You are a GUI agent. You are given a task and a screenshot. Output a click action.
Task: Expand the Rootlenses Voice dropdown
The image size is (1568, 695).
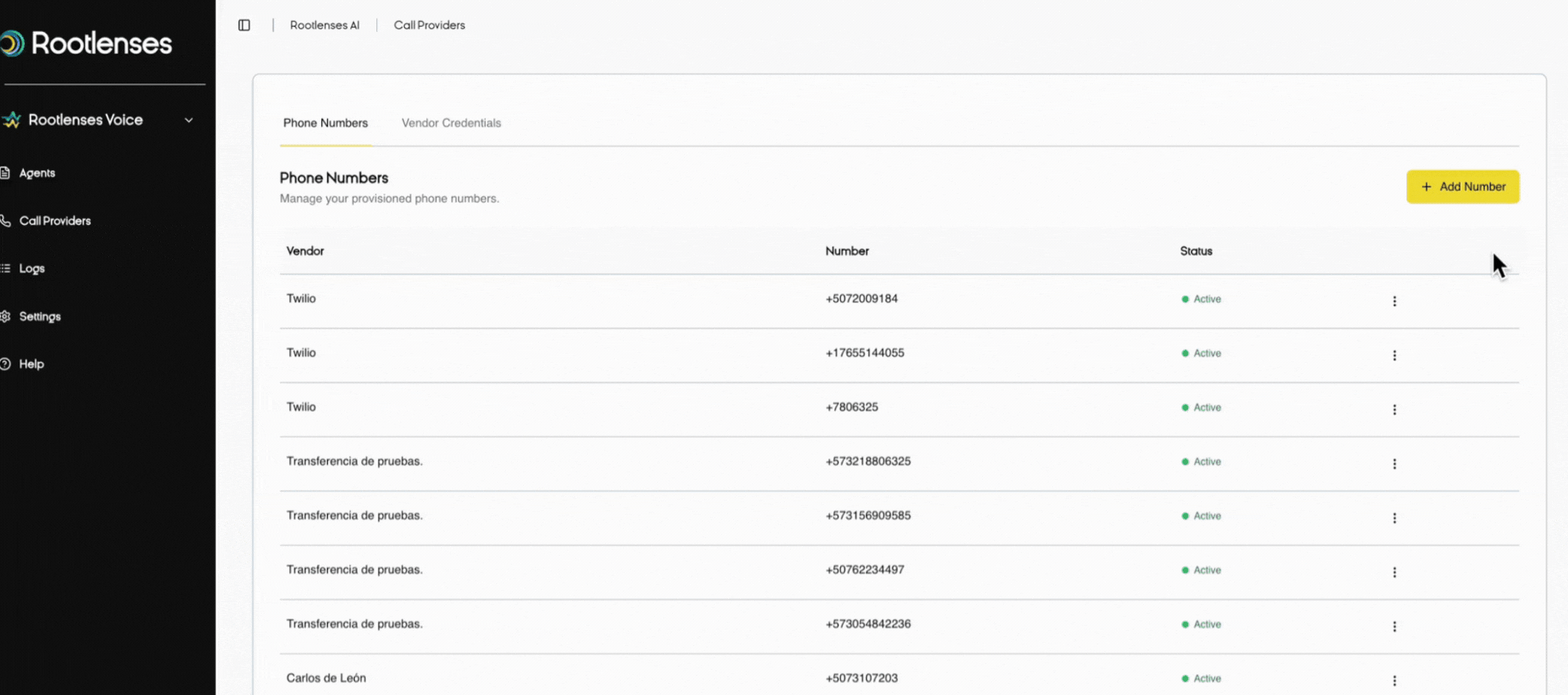coord(189,120)
